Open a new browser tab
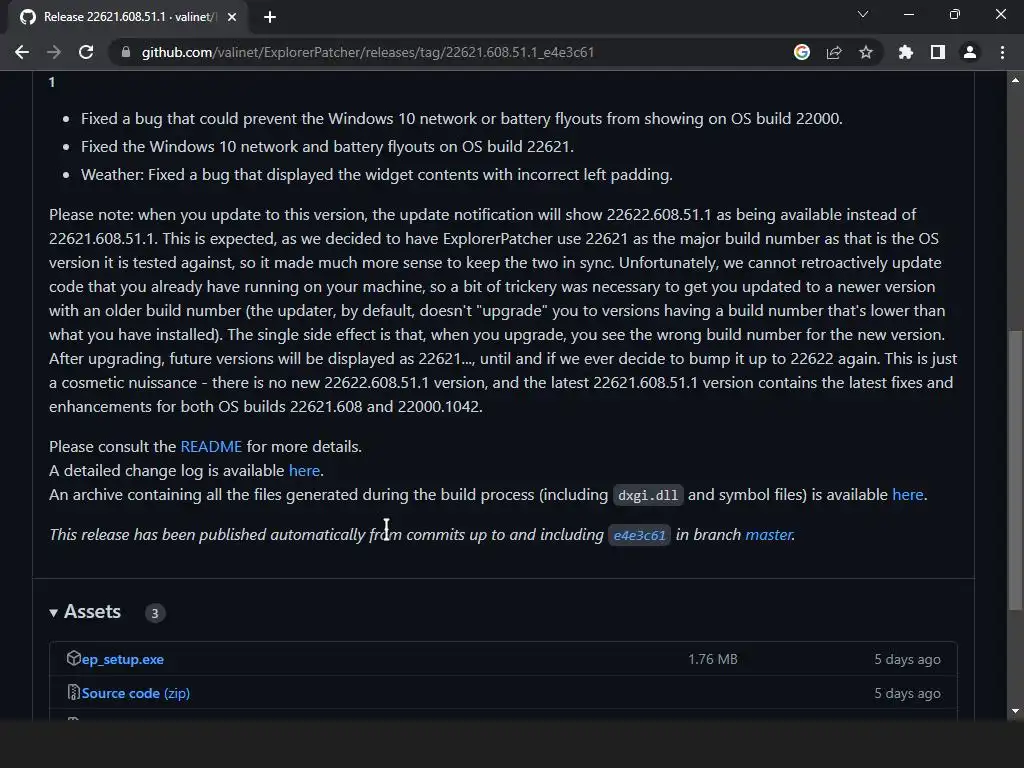The image size is (1024, 768). 269,17
